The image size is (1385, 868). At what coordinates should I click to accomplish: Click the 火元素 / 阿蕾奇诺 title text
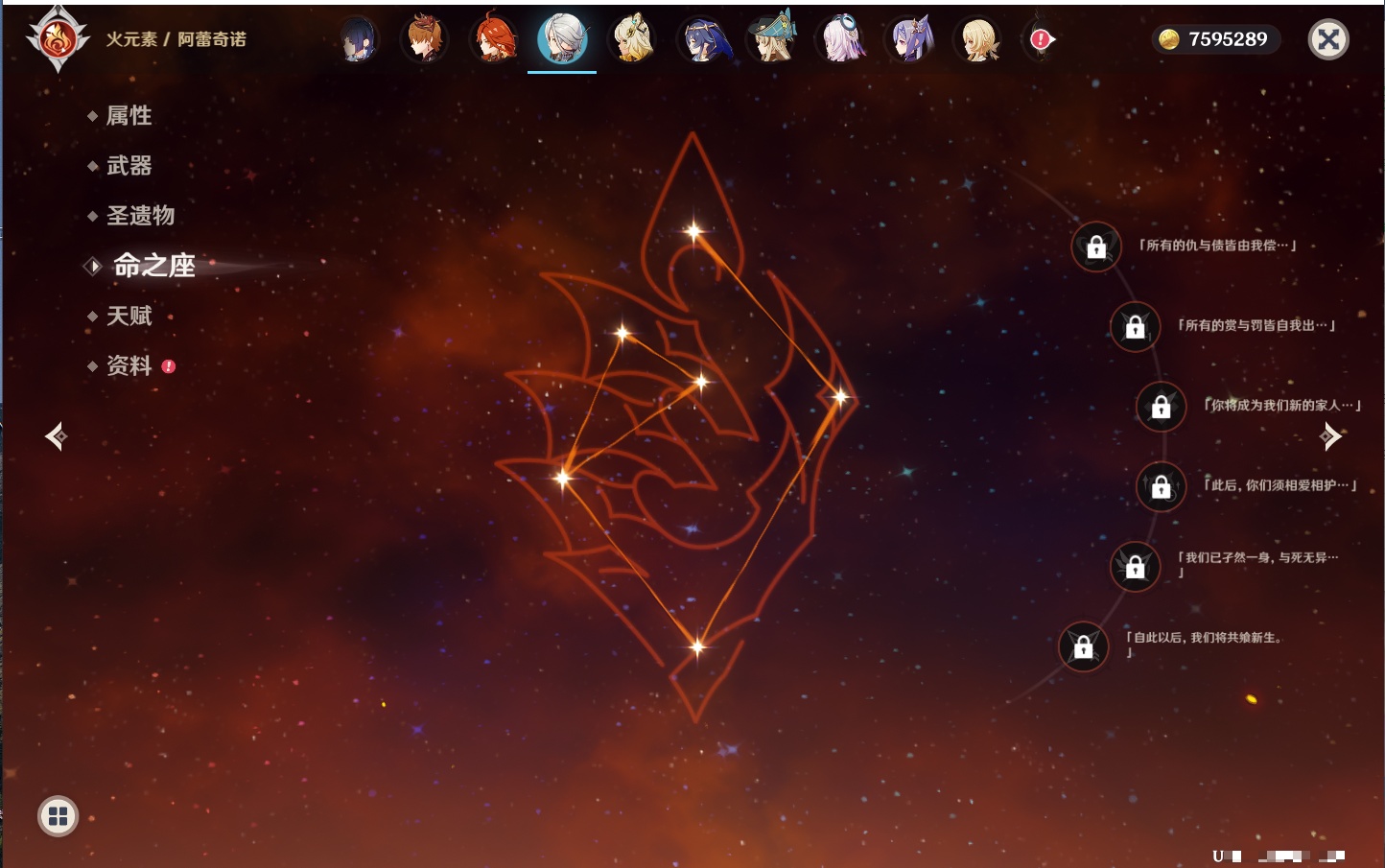176,39
